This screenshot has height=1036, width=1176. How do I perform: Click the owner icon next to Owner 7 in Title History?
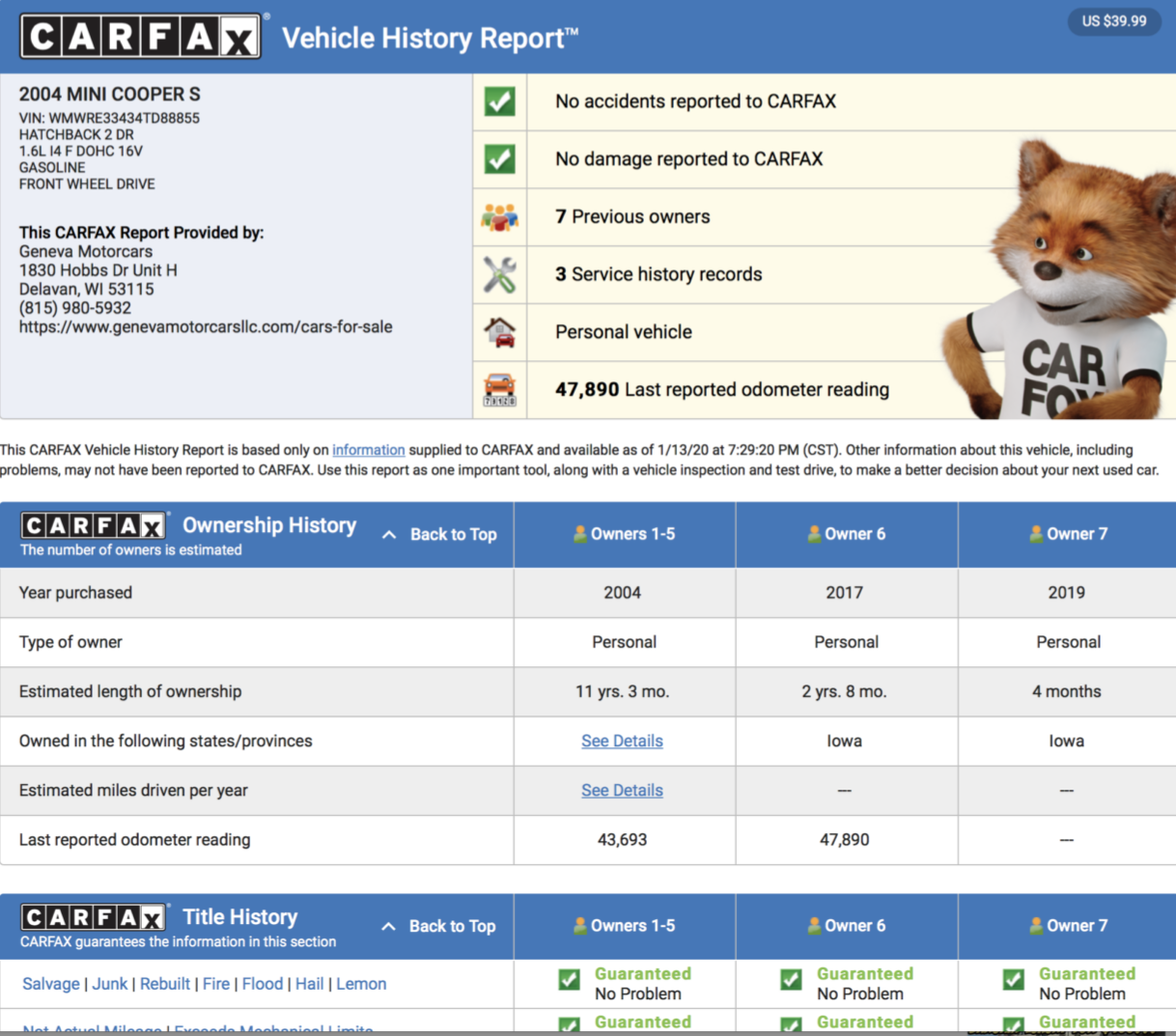coord(1036,925)
